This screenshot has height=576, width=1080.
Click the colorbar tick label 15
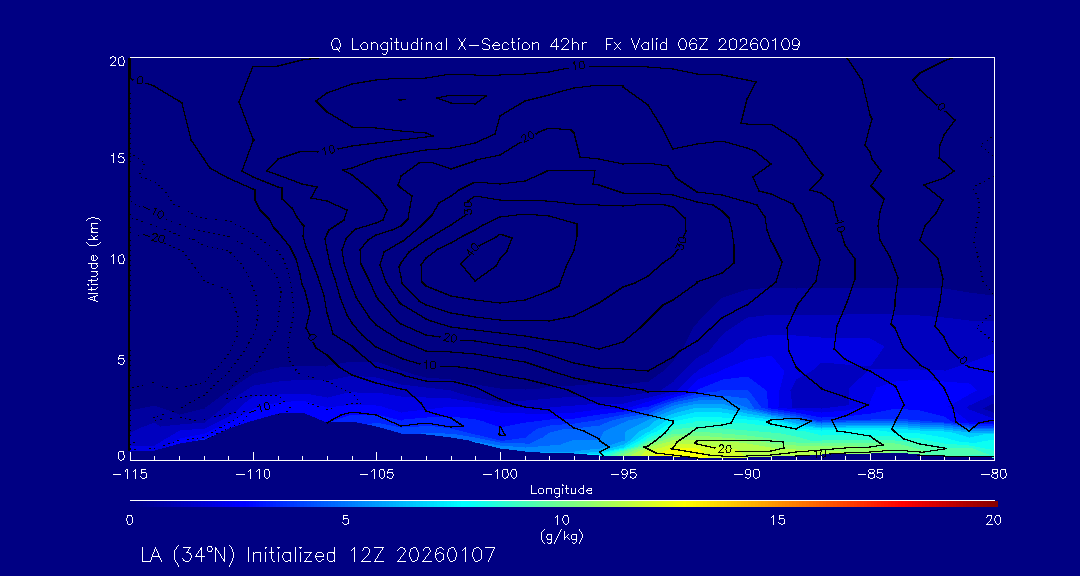pos(777,520)
